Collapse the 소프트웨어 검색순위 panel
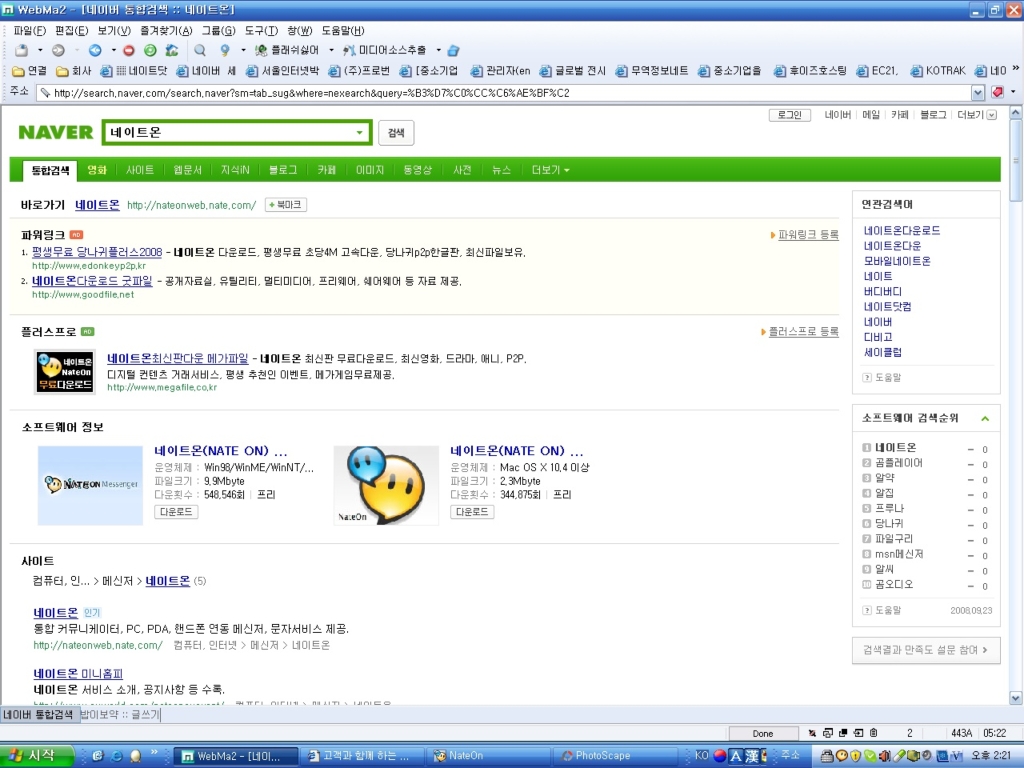The height and width of the screenshot is (768, 1024). pos(985,419)
